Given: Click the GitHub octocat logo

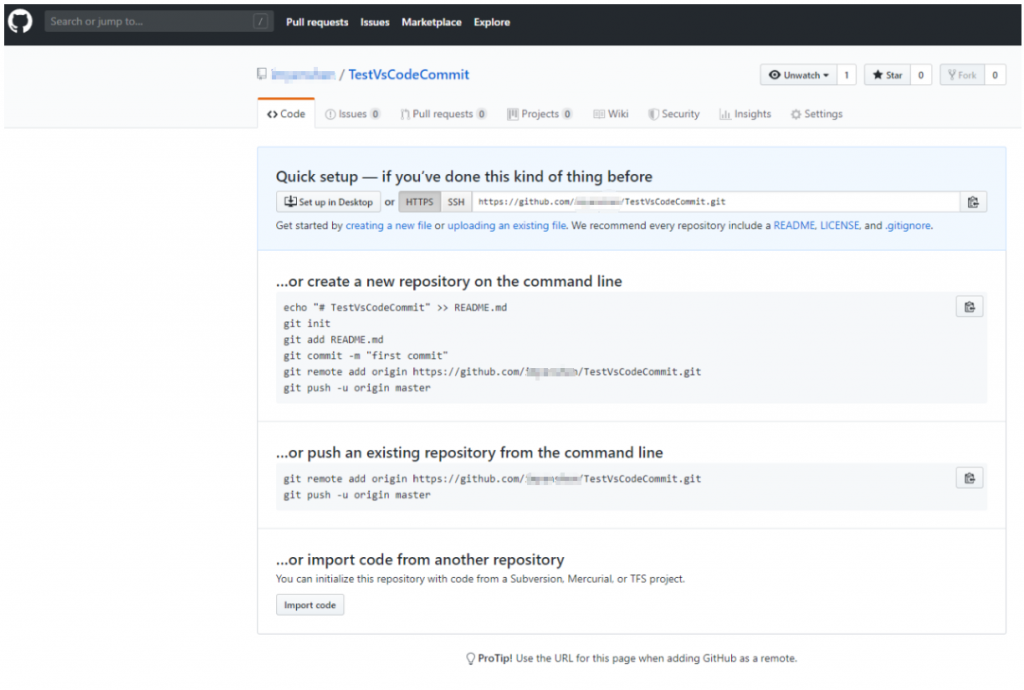Looking at the screenshot, I should pyautogui.click(x=20, y=21).
